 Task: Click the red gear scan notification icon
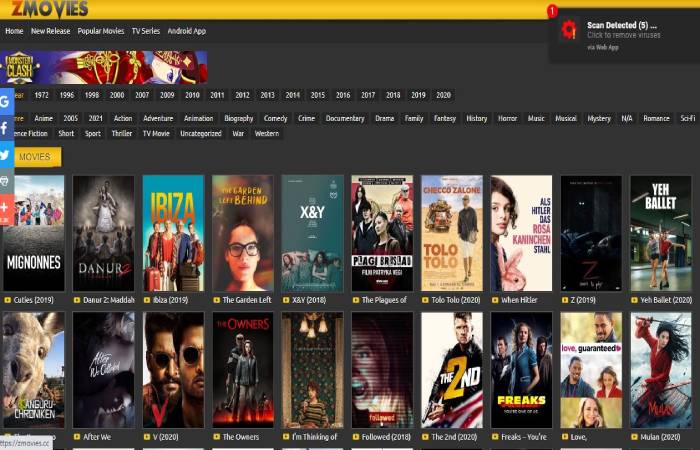(569, 30)
